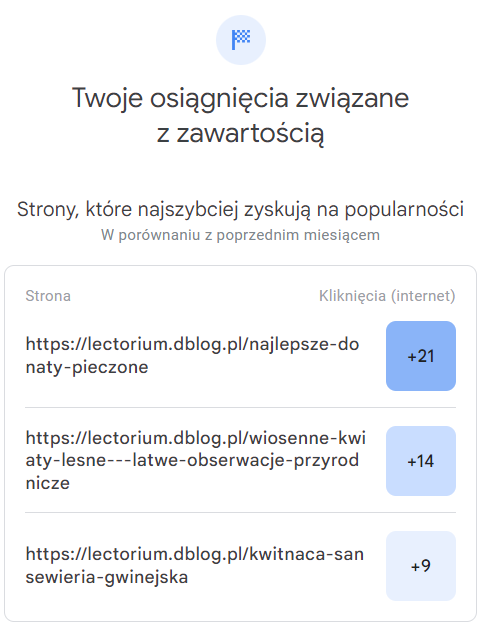This screenshot has height=628, width=483.
Task: Click the word zawartością in the heading
Action: tap(250, 134)
